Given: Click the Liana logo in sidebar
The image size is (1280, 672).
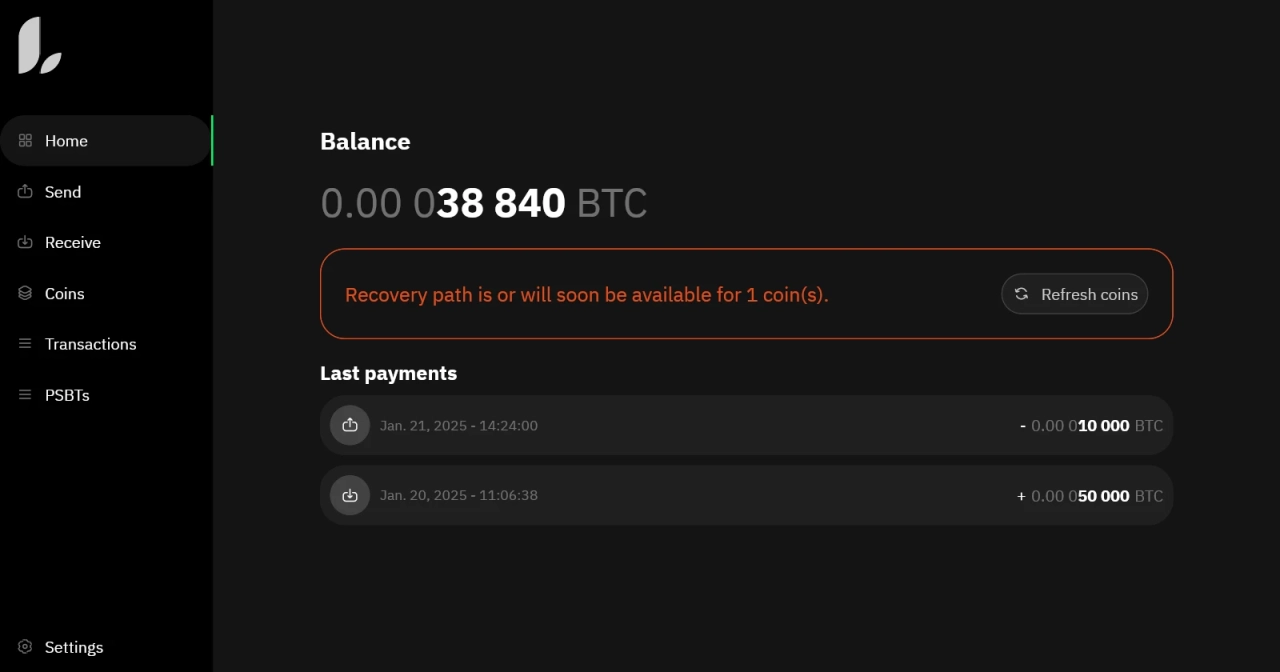Looking at the screenshot, I should pyautogui.click(x=40, y=46).
